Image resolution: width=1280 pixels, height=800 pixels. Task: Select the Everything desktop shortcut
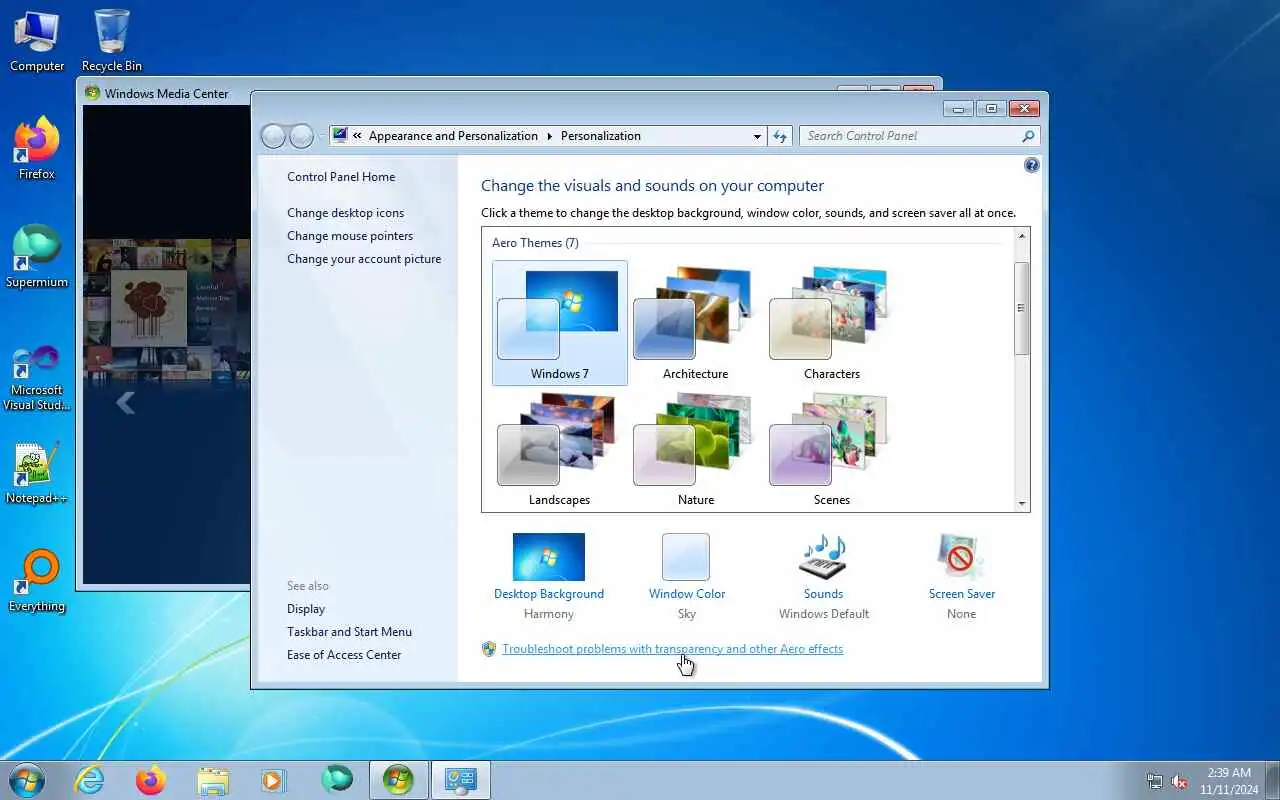click(x=37, y=581)
